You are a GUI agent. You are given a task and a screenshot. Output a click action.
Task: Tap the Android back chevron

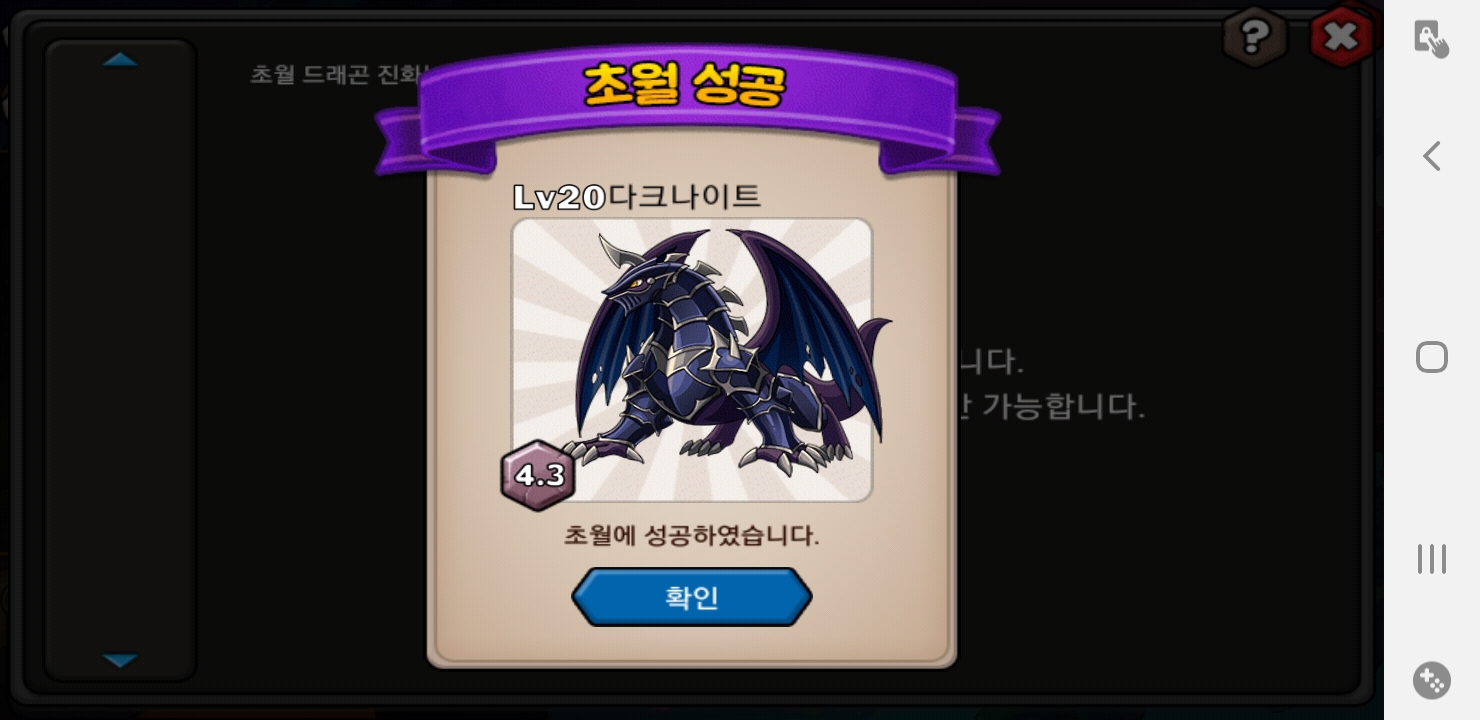pyautogui.click(x=1432, y=156)
